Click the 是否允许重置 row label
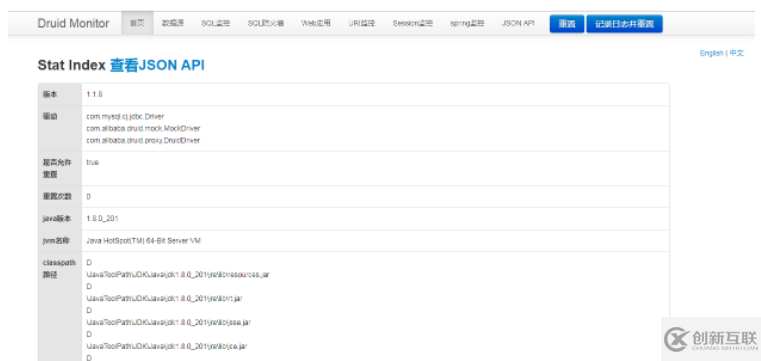 point(57,168)
